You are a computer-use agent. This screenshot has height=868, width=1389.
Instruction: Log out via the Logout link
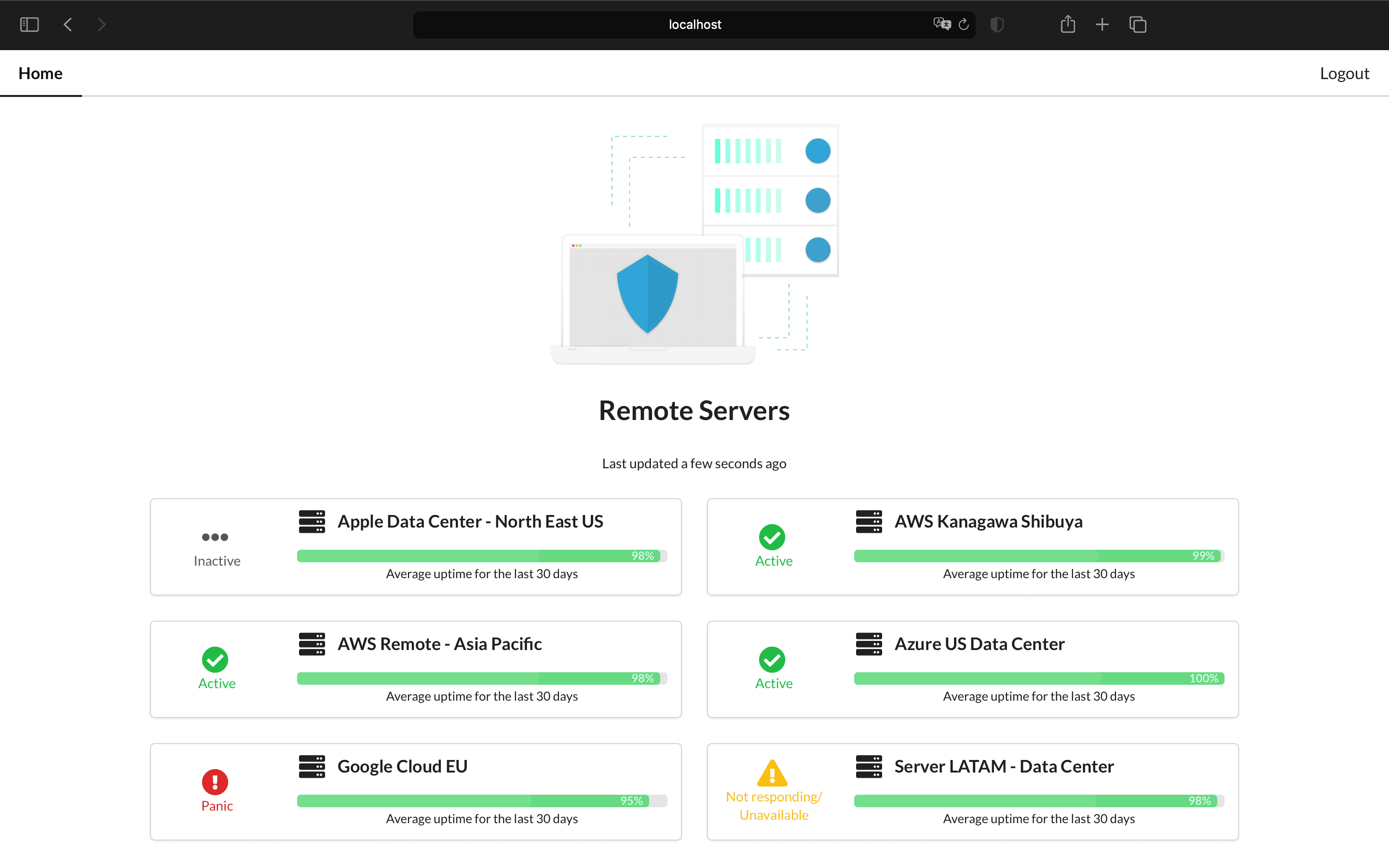[x=1344, y=73]
